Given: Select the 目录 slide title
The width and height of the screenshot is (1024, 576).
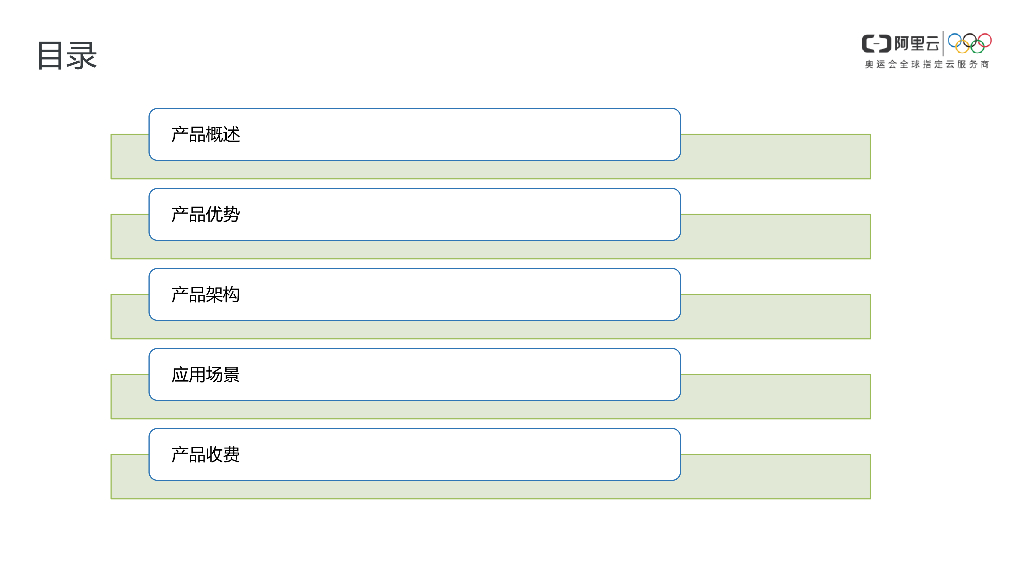Looking at the screenshot, I should coord(66,56).
